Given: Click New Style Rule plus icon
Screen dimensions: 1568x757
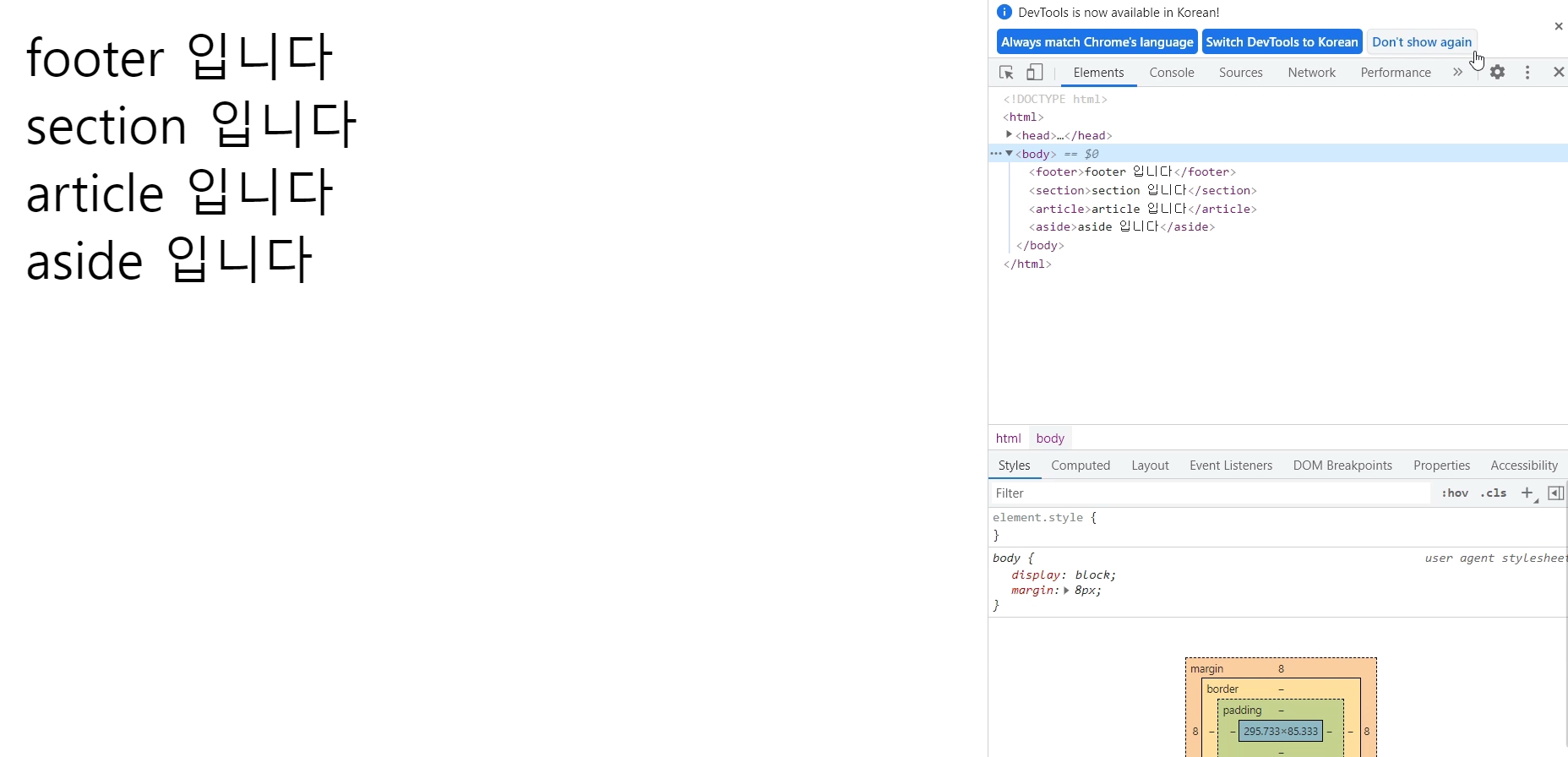Looking at the screenshot, I should pos(1527,493).
